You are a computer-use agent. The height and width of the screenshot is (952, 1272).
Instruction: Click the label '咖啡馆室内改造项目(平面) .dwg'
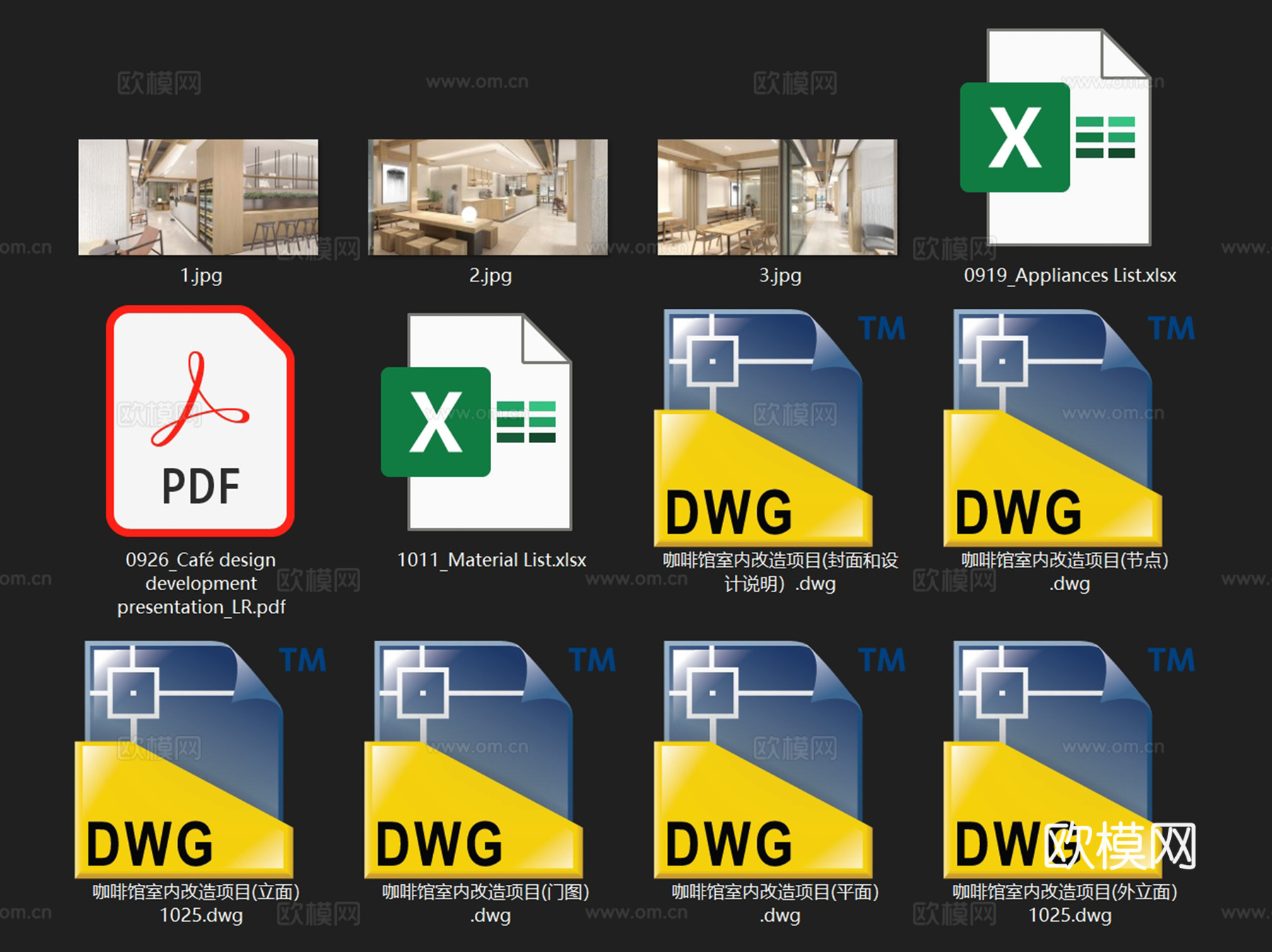point(775,903)
